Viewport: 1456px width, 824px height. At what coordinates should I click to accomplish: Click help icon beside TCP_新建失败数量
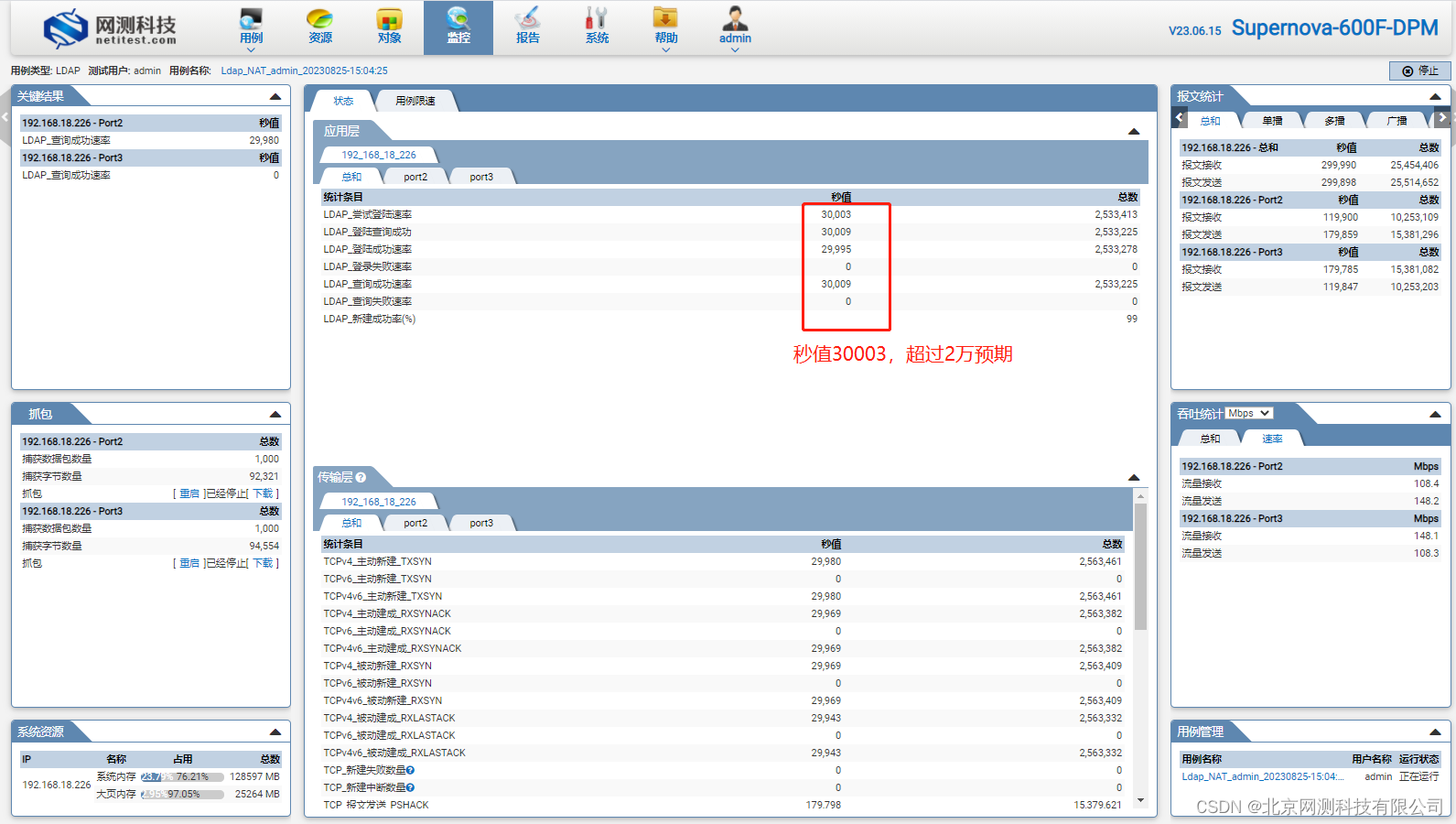[x=410, y=770]
